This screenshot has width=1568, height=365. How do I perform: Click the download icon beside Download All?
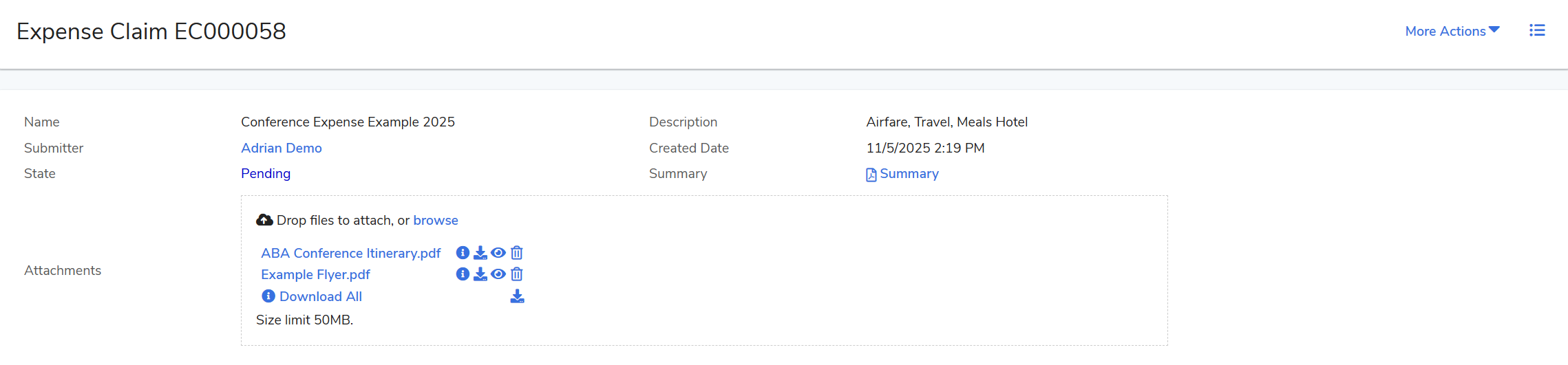tap(517, 296)
